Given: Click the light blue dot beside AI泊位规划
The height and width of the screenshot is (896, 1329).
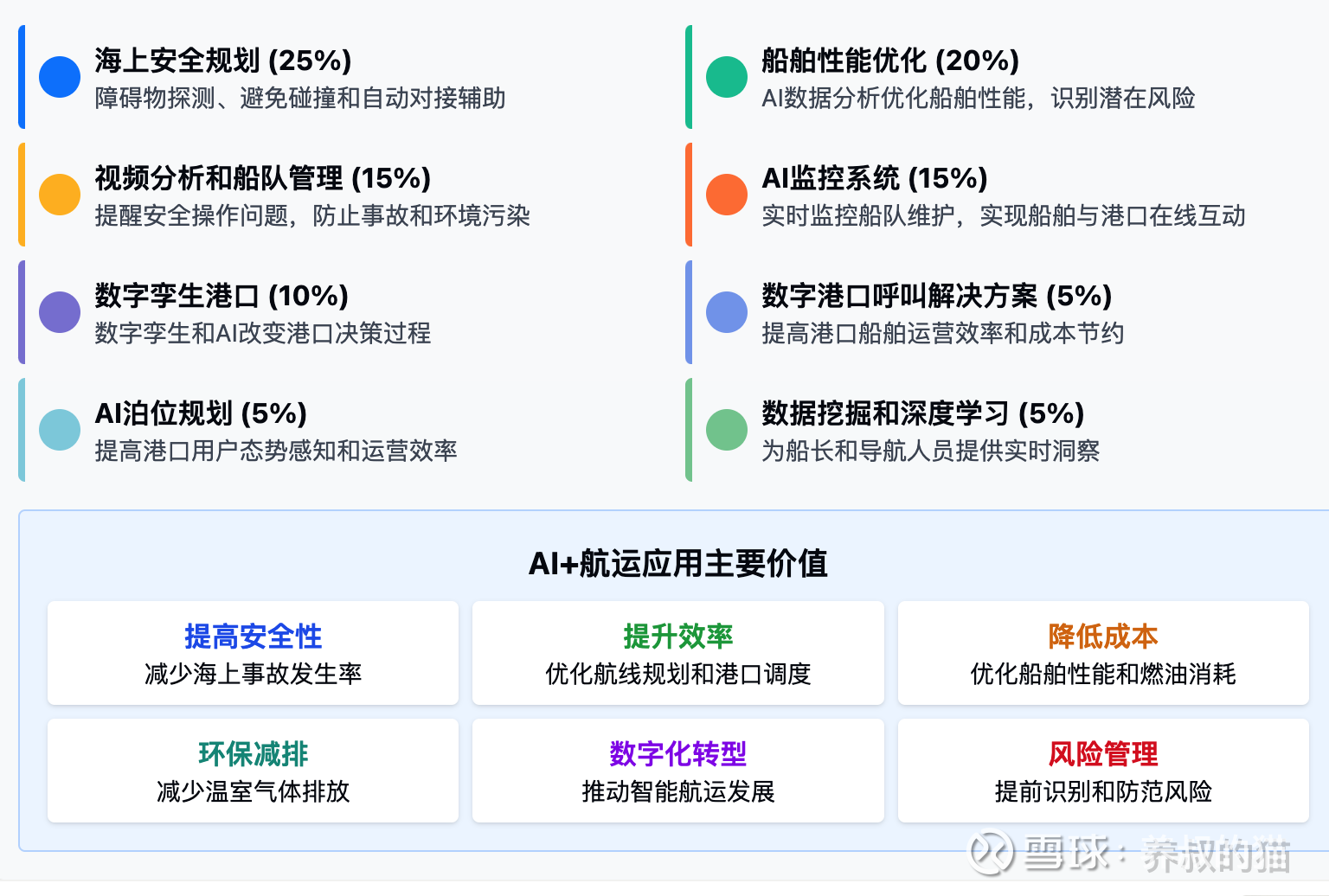Looking at the screenshot, I should [60, 430].
